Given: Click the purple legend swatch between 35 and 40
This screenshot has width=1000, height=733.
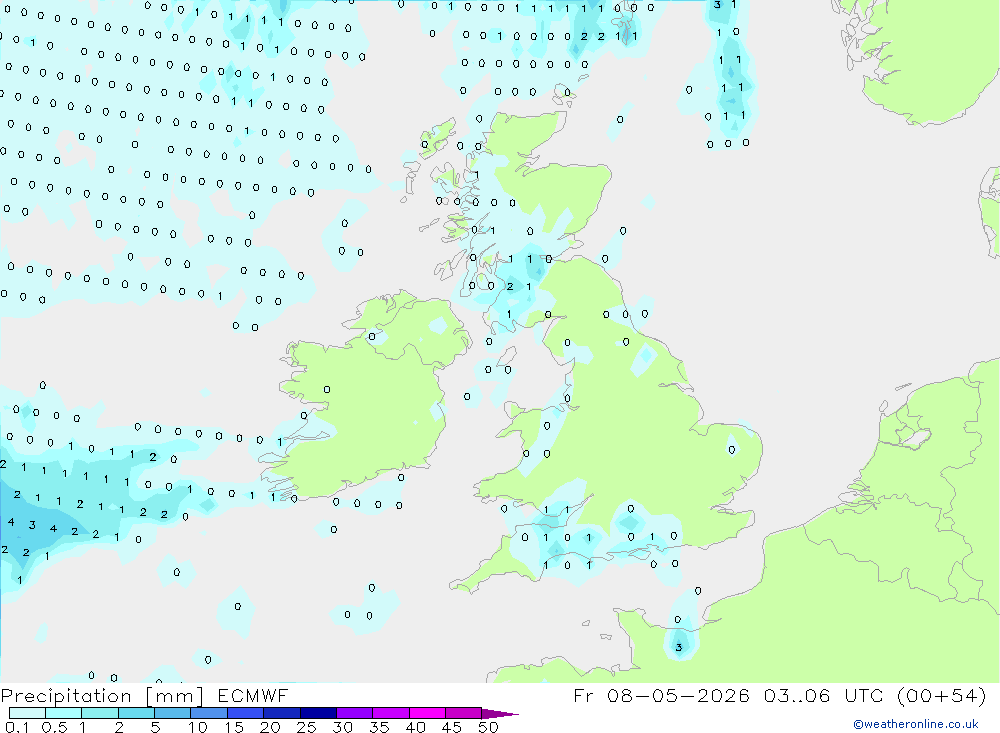Looking at the screenshot, I should point(390,713).
